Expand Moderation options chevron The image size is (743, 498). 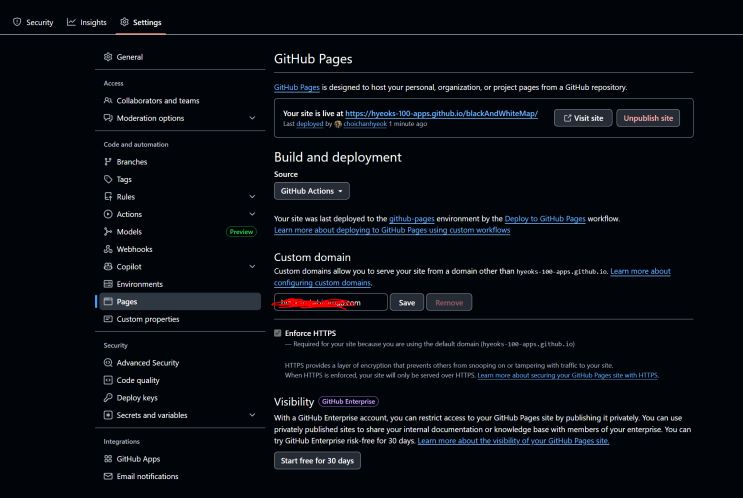click(253, 118)
